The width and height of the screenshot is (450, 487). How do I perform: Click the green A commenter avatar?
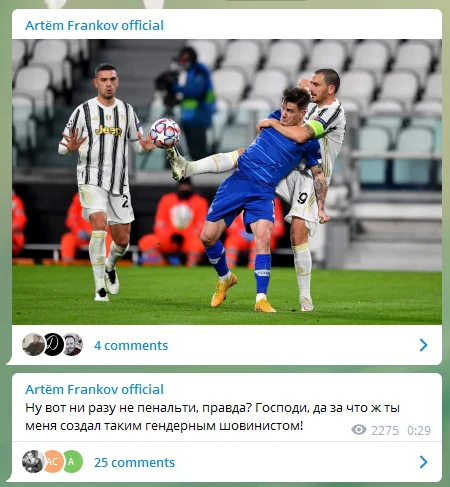(72, 462)
